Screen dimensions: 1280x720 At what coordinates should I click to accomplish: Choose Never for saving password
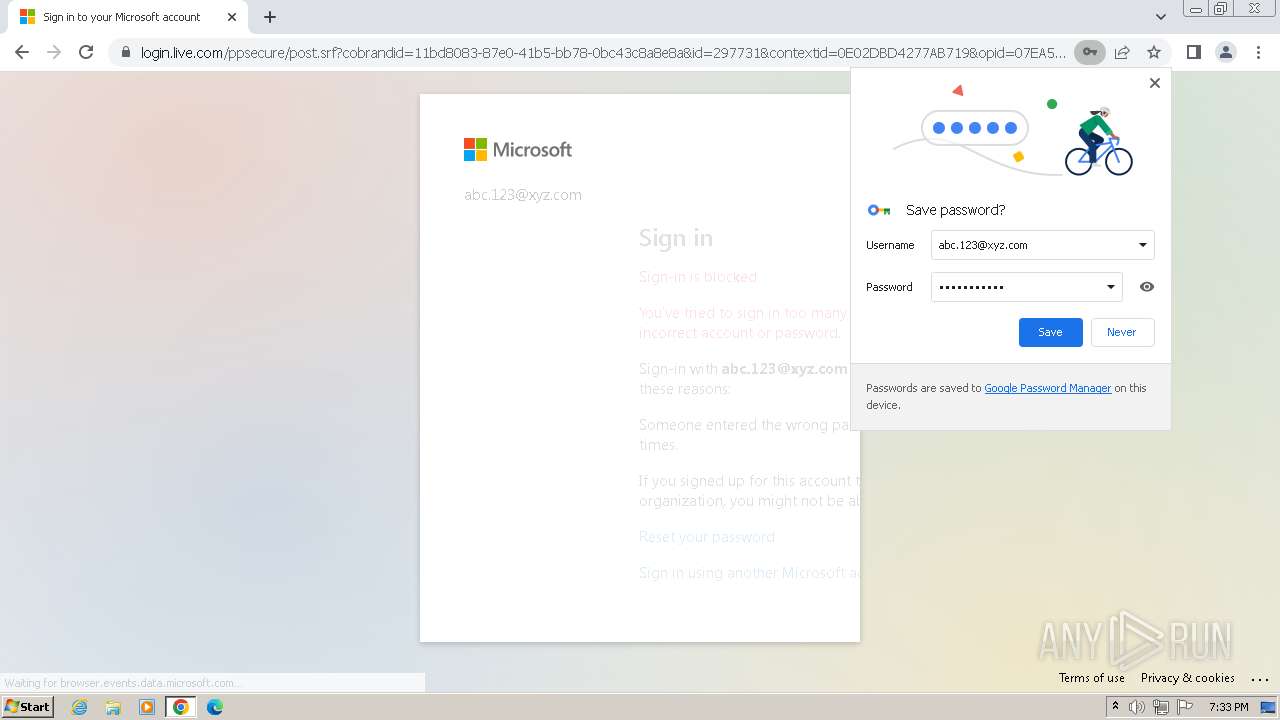click(x=1122, y=332)
